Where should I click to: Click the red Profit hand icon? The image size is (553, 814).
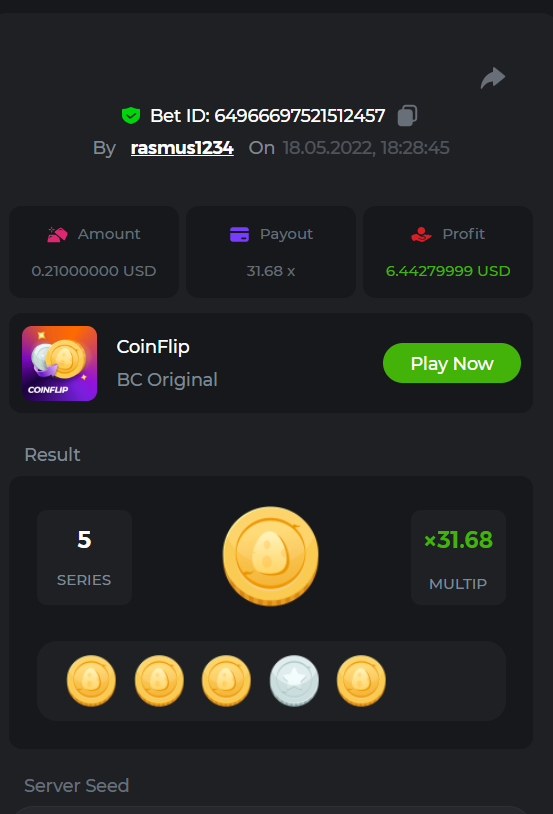coord(421,235)
